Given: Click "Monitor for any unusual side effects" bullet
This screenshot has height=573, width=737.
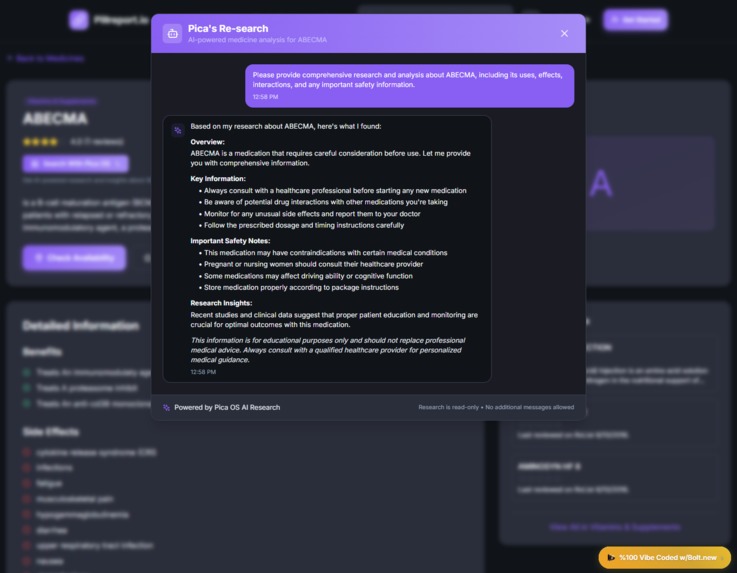Looking at the screenshot, I should [312, 214].
